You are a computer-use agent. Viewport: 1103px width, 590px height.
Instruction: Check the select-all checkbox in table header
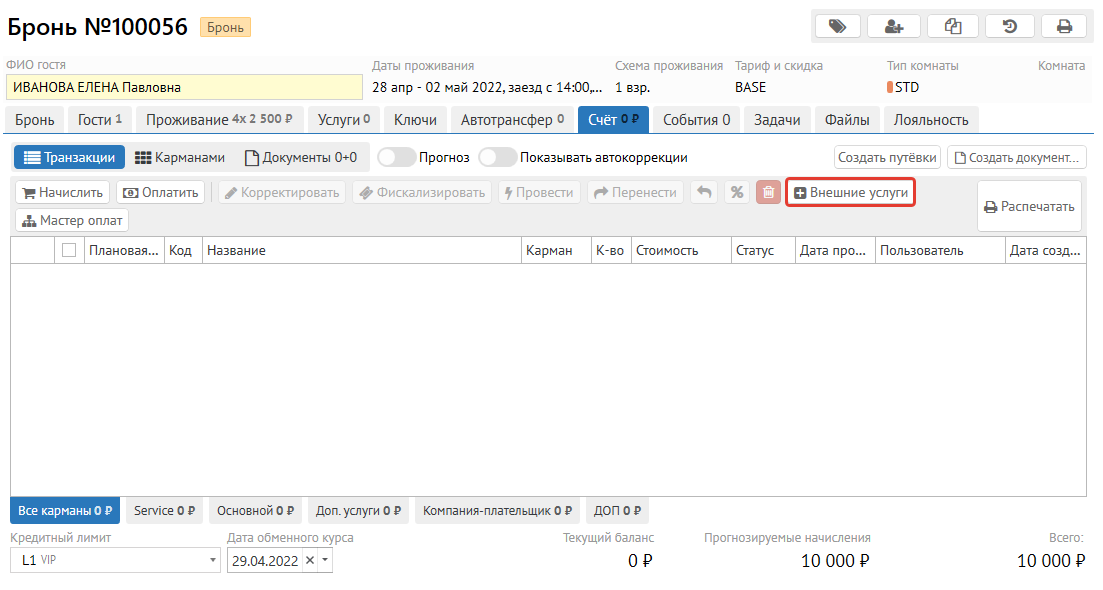point(69,250)
